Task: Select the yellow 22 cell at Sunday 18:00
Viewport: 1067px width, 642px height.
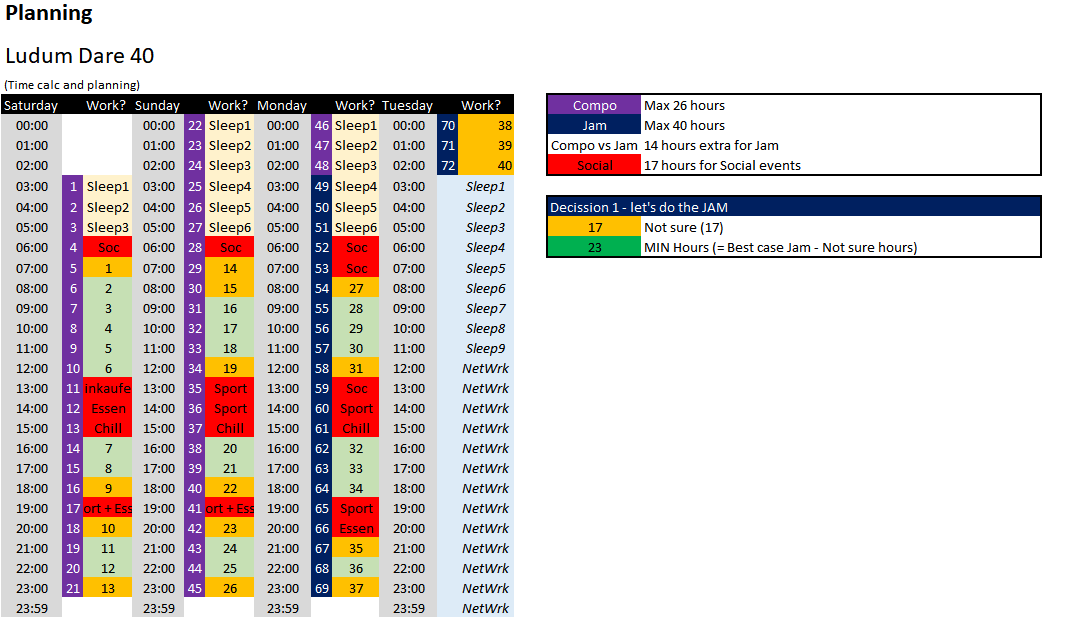Action: coord(230,488)
